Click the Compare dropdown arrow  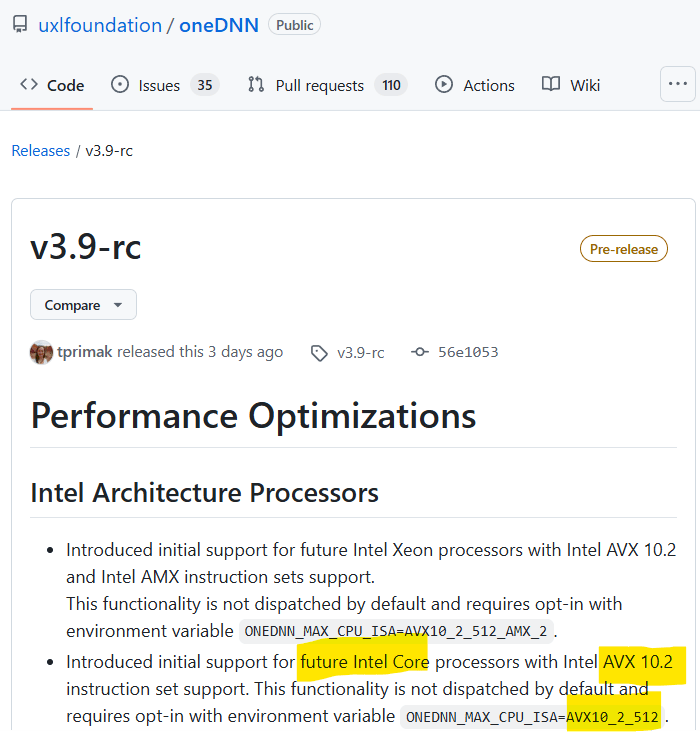coord(118,305)
